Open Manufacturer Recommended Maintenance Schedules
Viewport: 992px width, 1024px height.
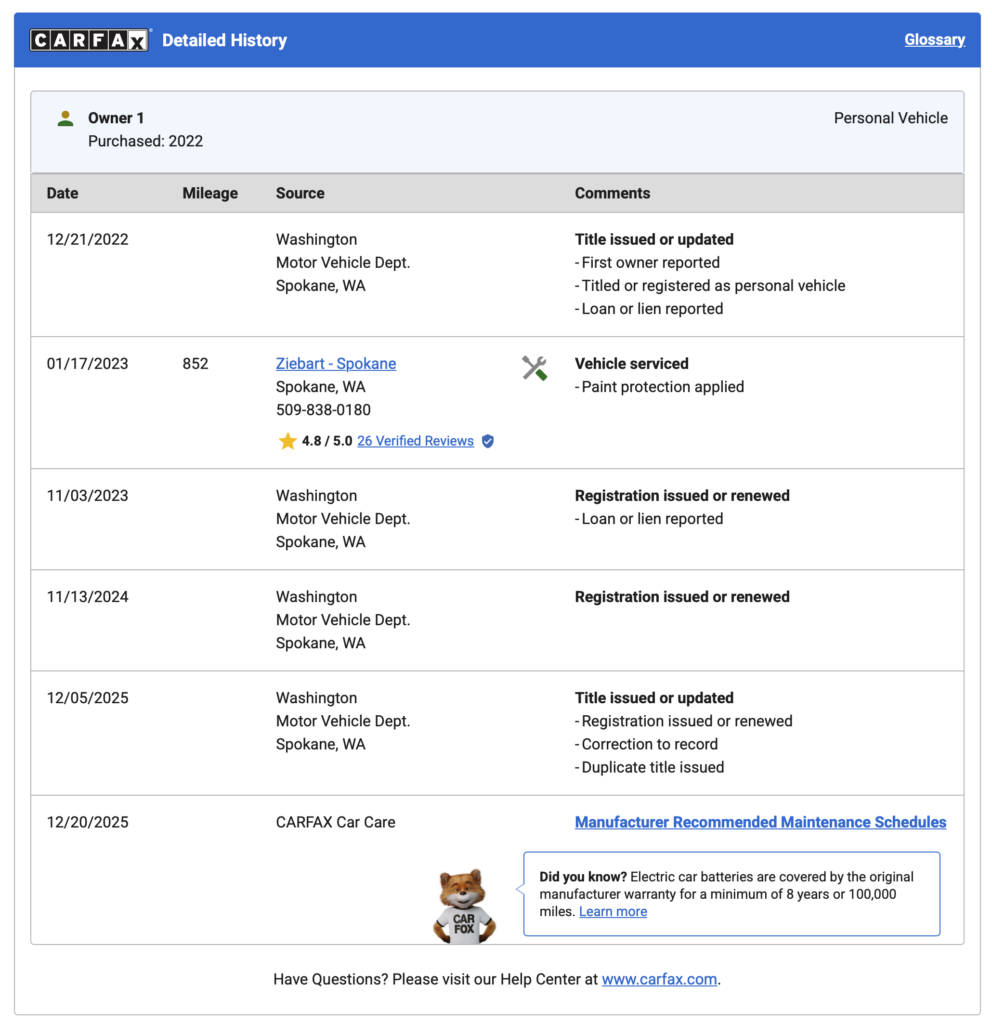[760, 822]
